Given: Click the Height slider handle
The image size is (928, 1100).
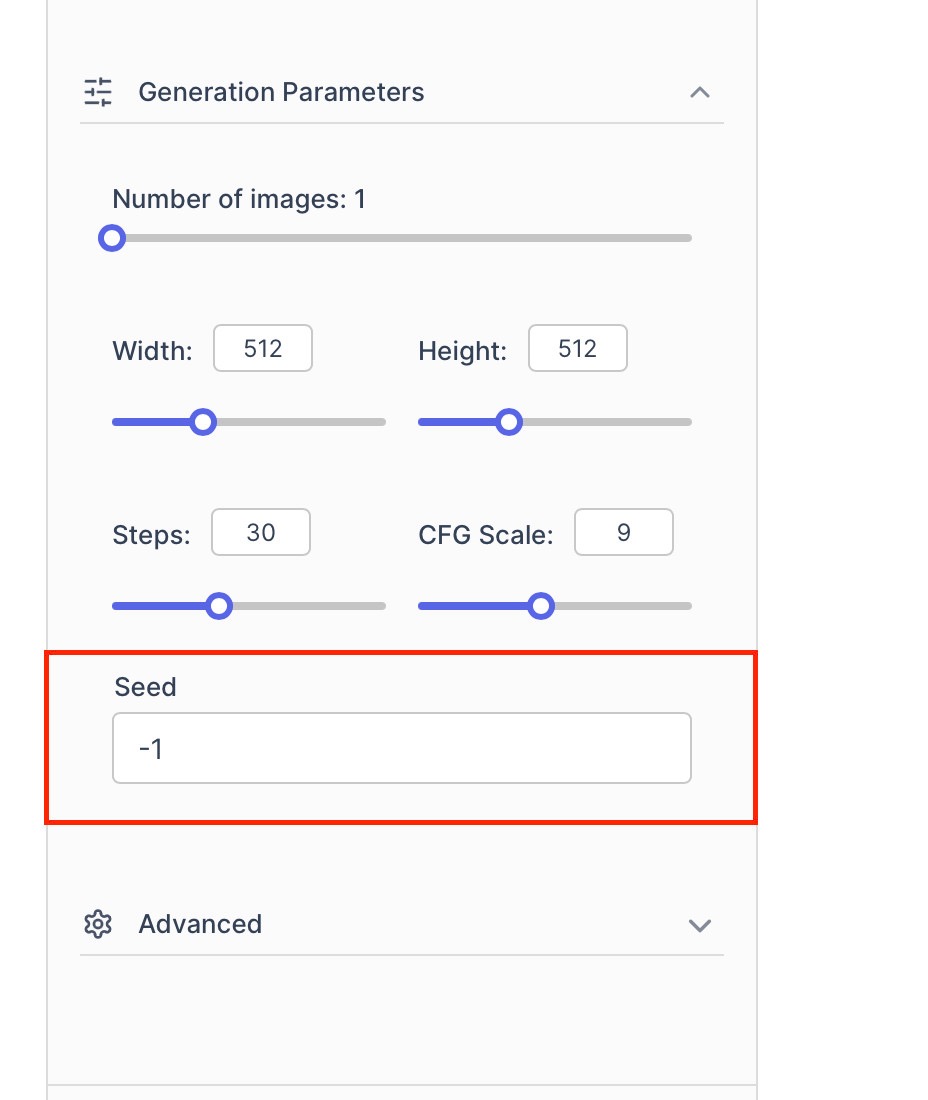Looking at the screenshot, I should tap(509, 422).
